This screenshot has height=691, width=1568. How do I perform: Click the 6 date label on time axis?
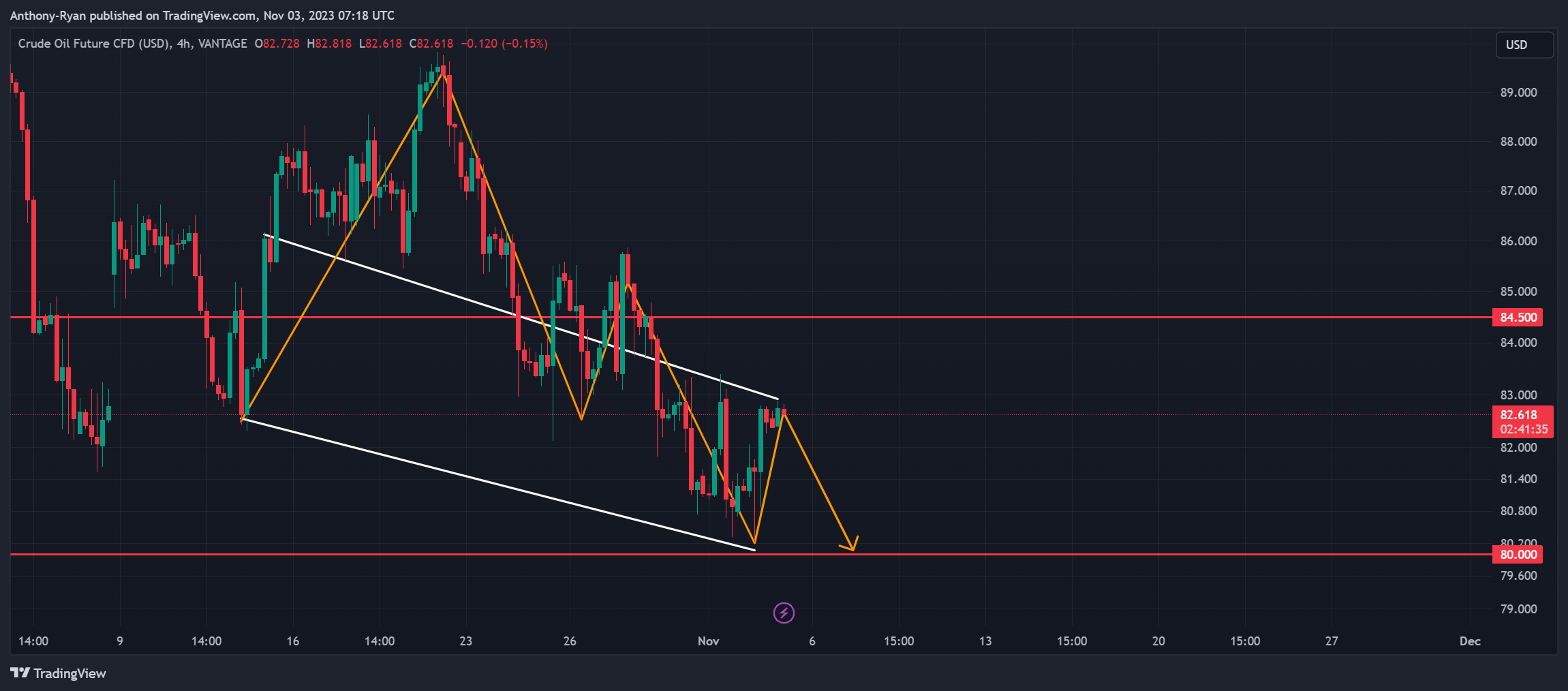point(812,641)
